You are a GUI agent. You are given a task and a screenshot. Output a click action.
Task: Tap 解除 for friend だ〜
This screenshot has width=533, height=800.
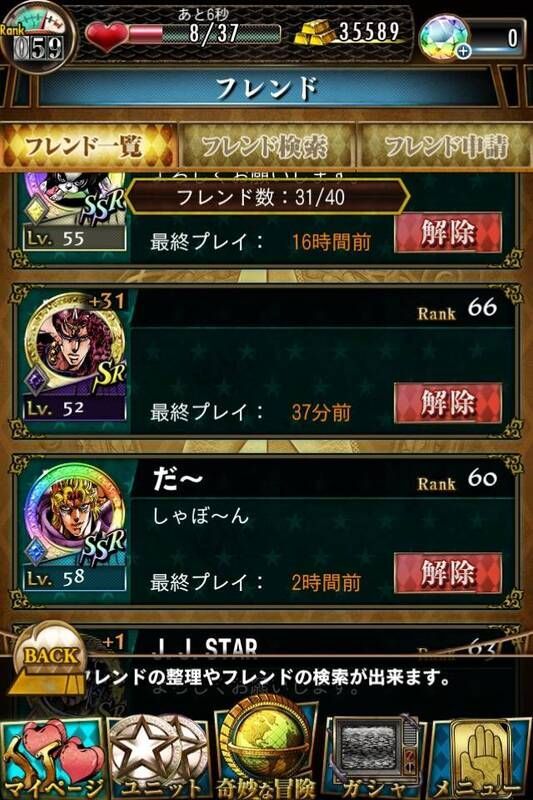448,573
